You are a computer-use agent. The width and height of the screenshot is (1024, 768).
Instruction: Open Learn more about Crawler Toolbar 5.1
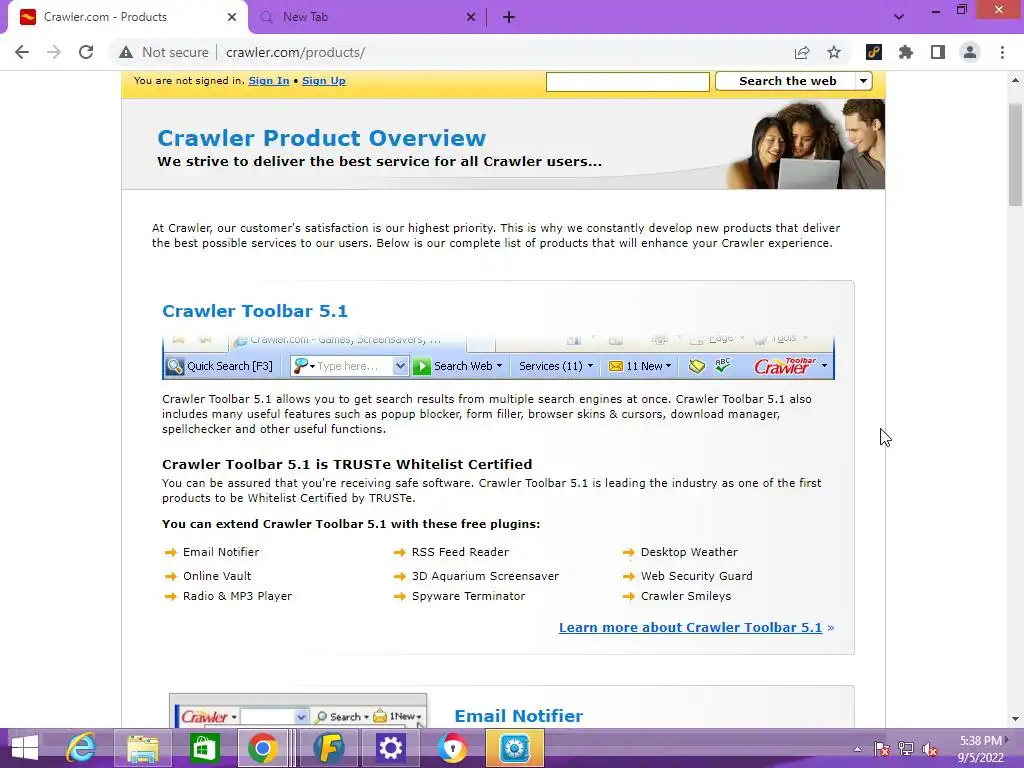pos(690,628)
